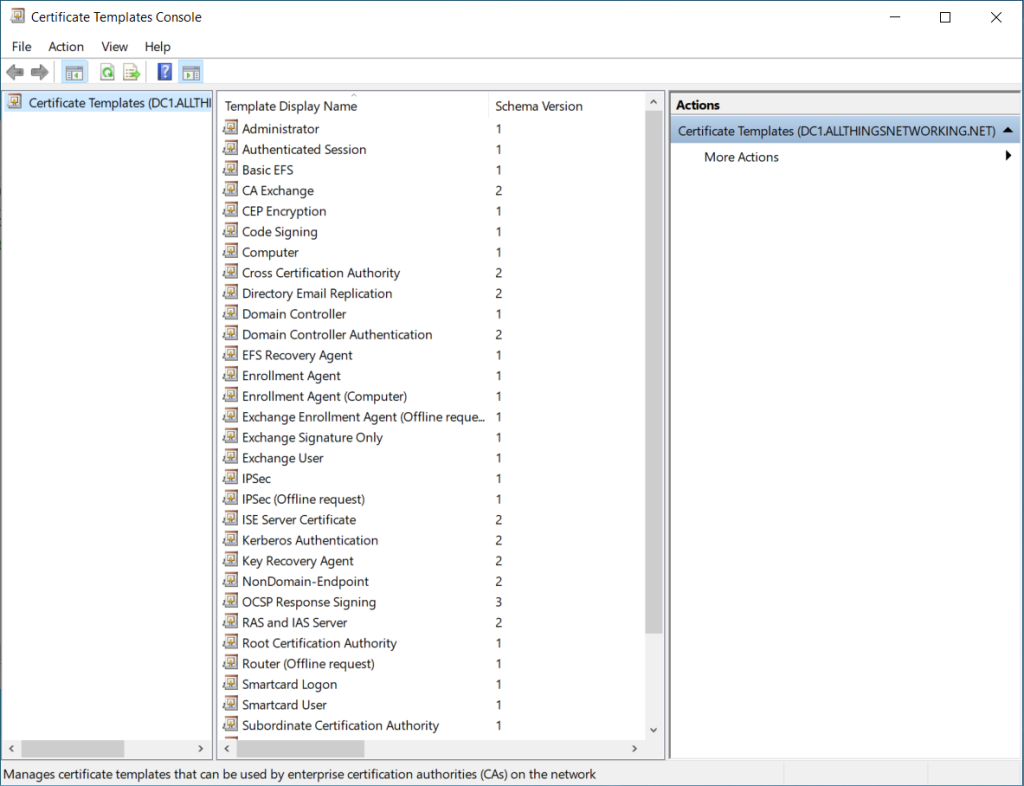The width and height of the screenshot is (1024, 786).
Task: Select Certificate Templates node in console tree
Action: point(120,103)
